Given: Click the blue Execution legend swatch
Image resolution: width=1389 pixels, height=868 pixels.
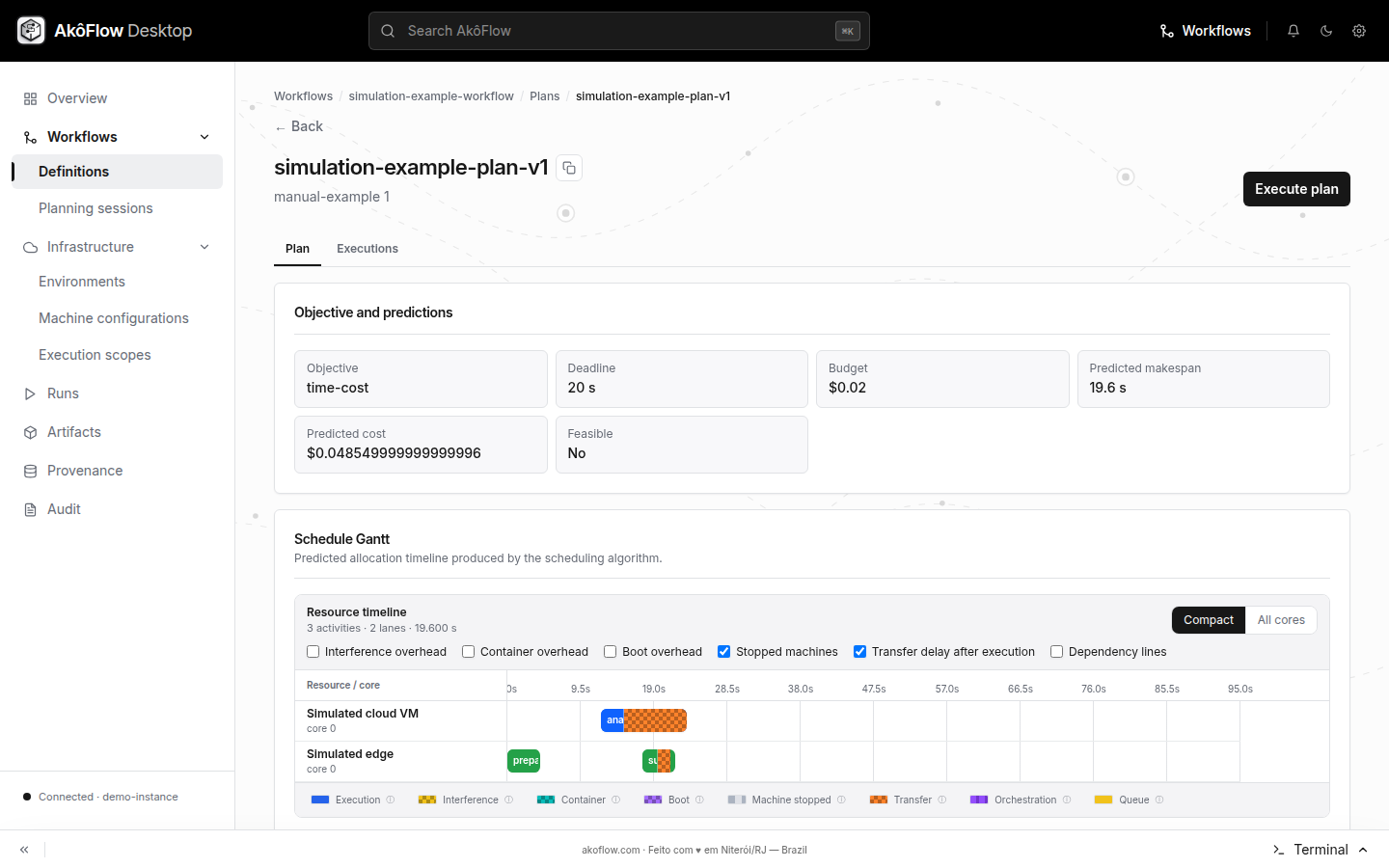Looking at the screenshot, I should coord(321,800).
